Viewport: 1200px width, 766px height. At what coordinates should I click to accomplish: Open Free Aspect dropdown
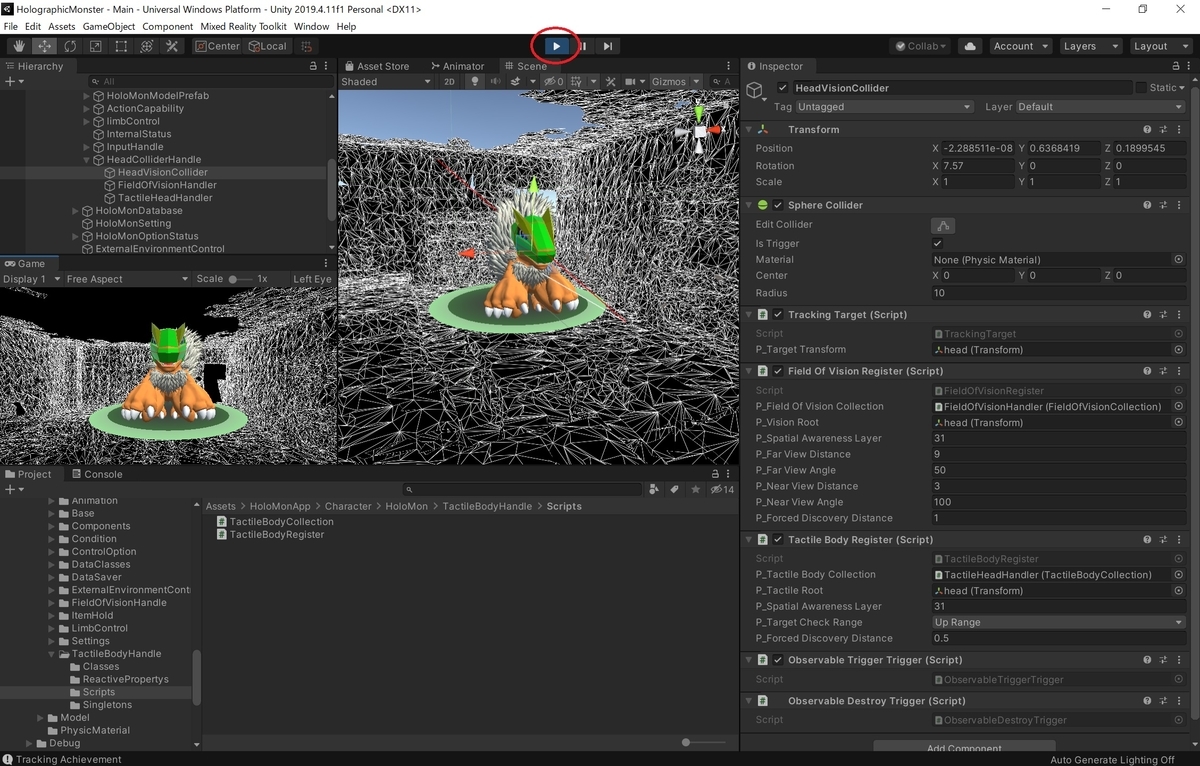tap(127, 279)
